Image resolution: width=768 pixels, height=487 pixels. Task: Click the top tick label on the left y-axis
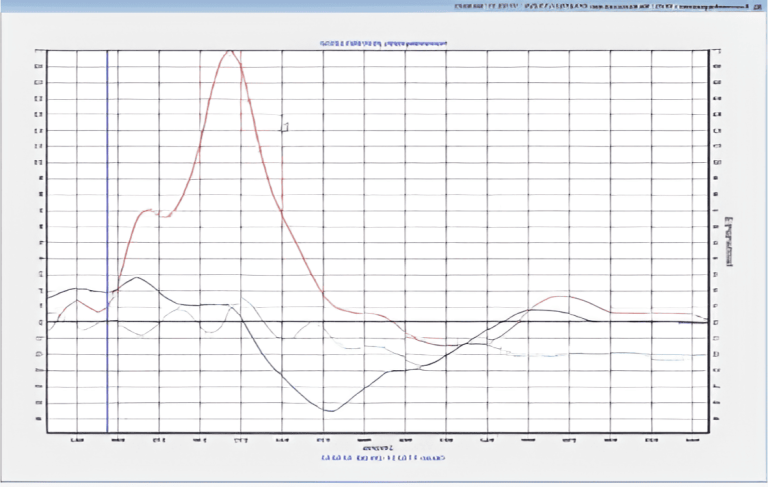38,51
